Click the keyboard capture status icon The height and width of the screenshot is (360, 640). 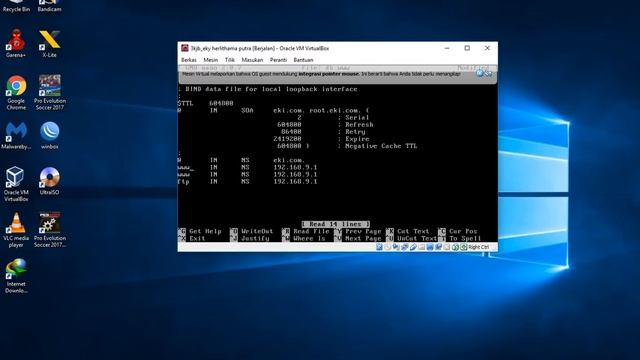(x=464, y=247)
